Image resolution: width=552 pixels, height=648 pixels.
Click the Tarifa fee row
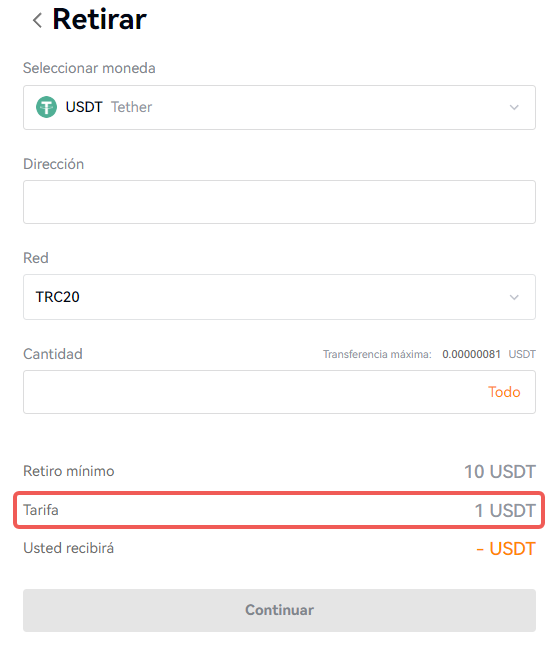(x=279, y=510)
